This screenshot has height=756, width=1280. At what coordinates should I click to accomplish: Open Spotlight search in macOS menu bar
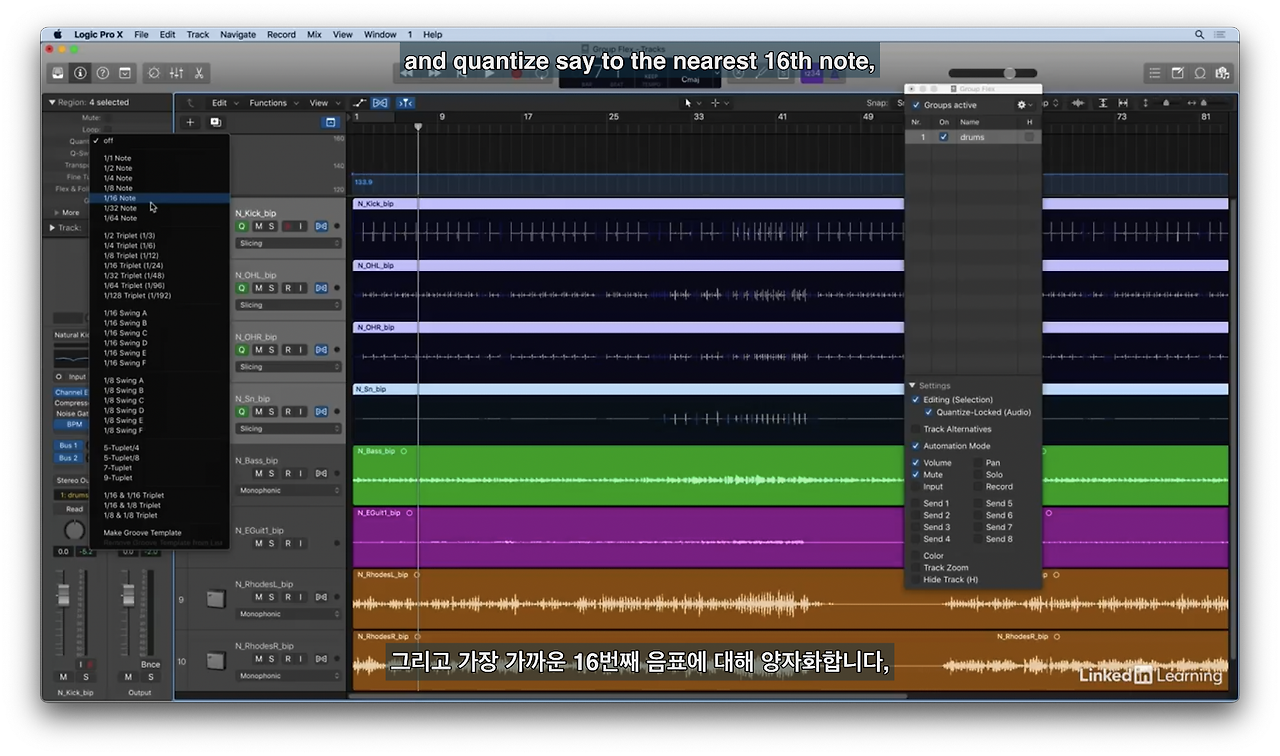[x=1200, y=34]
